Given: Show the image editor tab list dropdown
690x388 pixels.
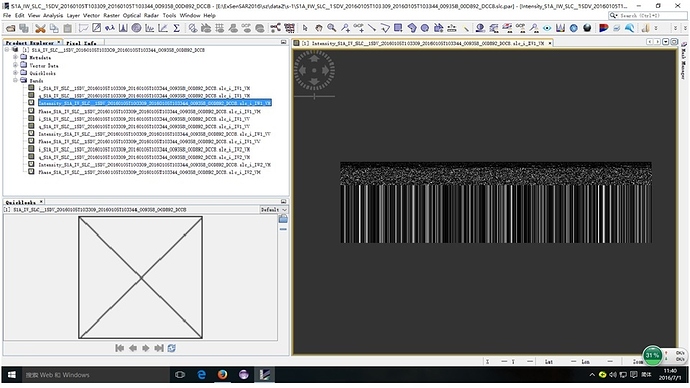Looking at the screenshot, I should (x=665, y=42).
